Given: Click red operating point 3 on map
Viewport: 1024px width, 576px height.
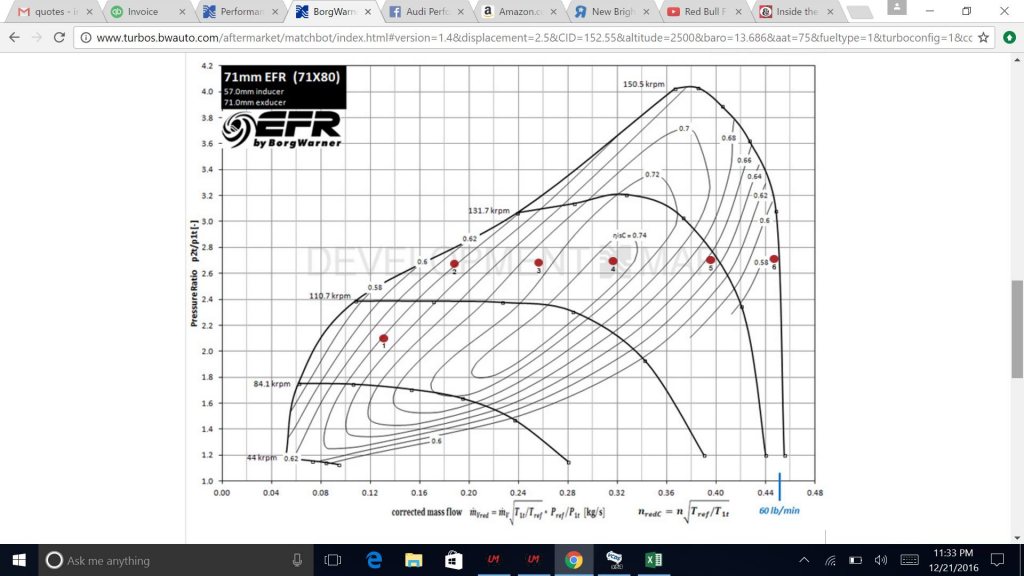Looking at the screenshot, I should click(538, 263).
